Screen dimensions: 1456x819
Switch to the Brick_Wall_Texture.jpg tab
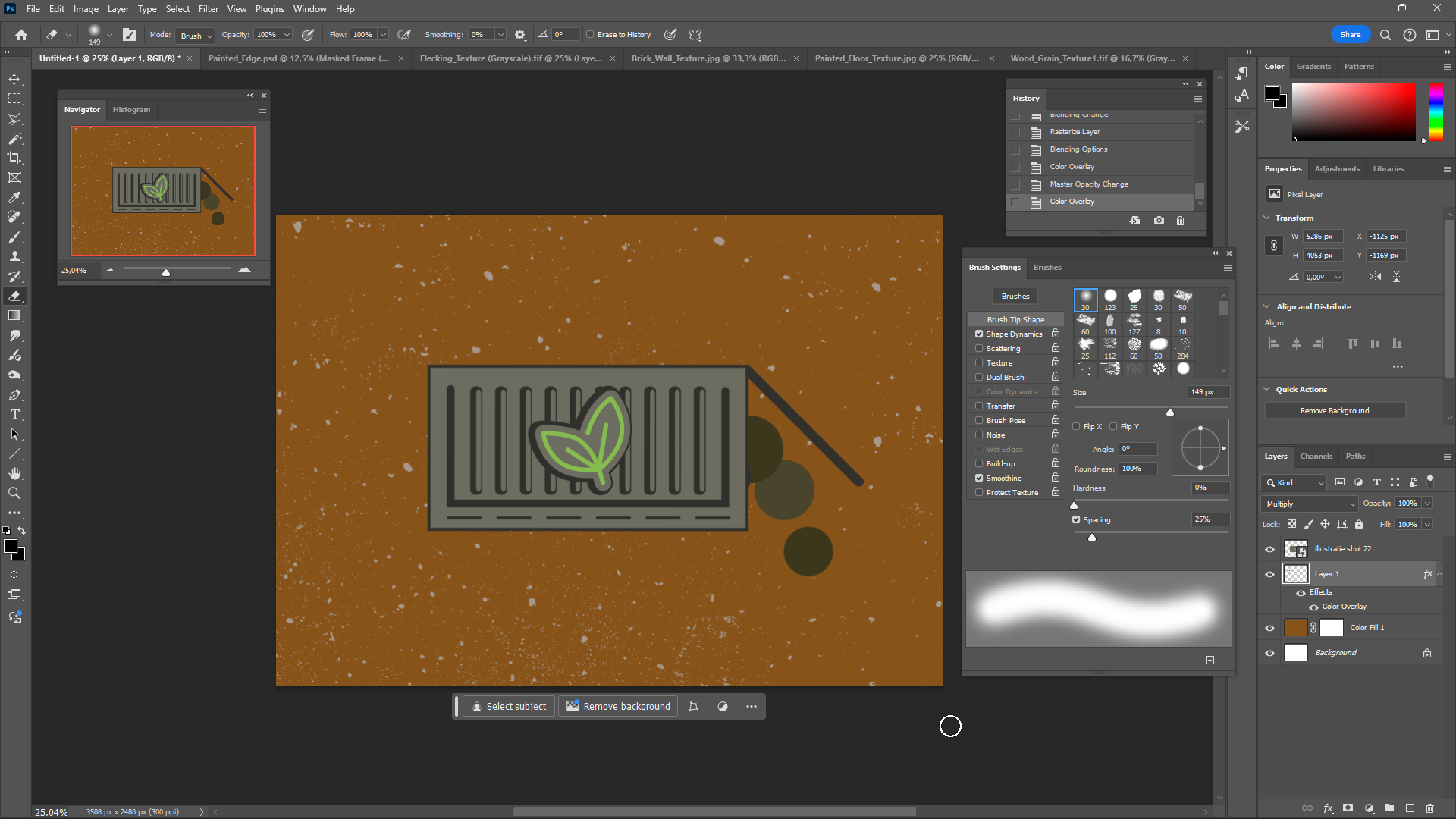(x=705, y=58)
